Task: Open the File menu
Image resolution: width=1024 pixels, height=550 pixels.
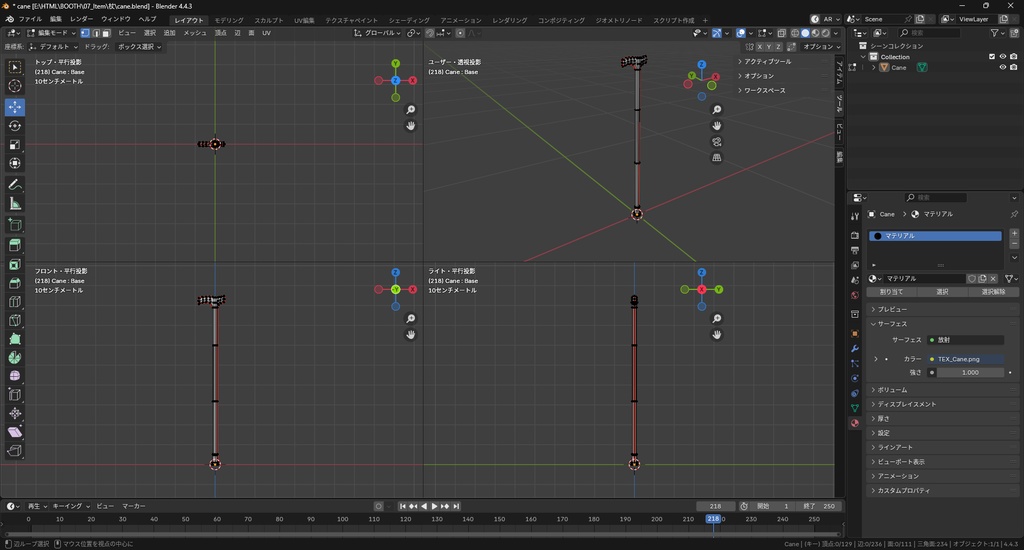Action: (30, 19)
